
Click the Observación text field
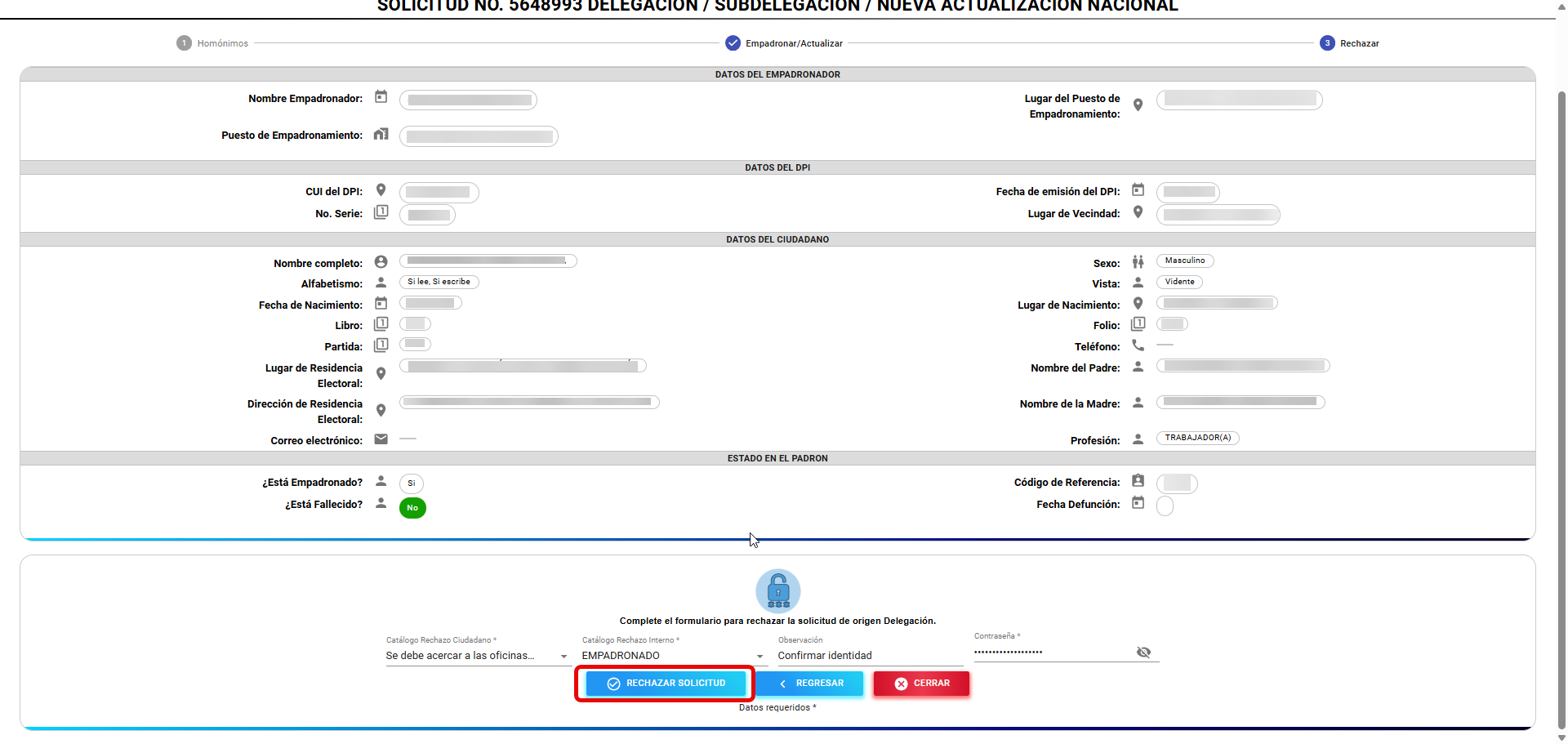coord(869,656)
